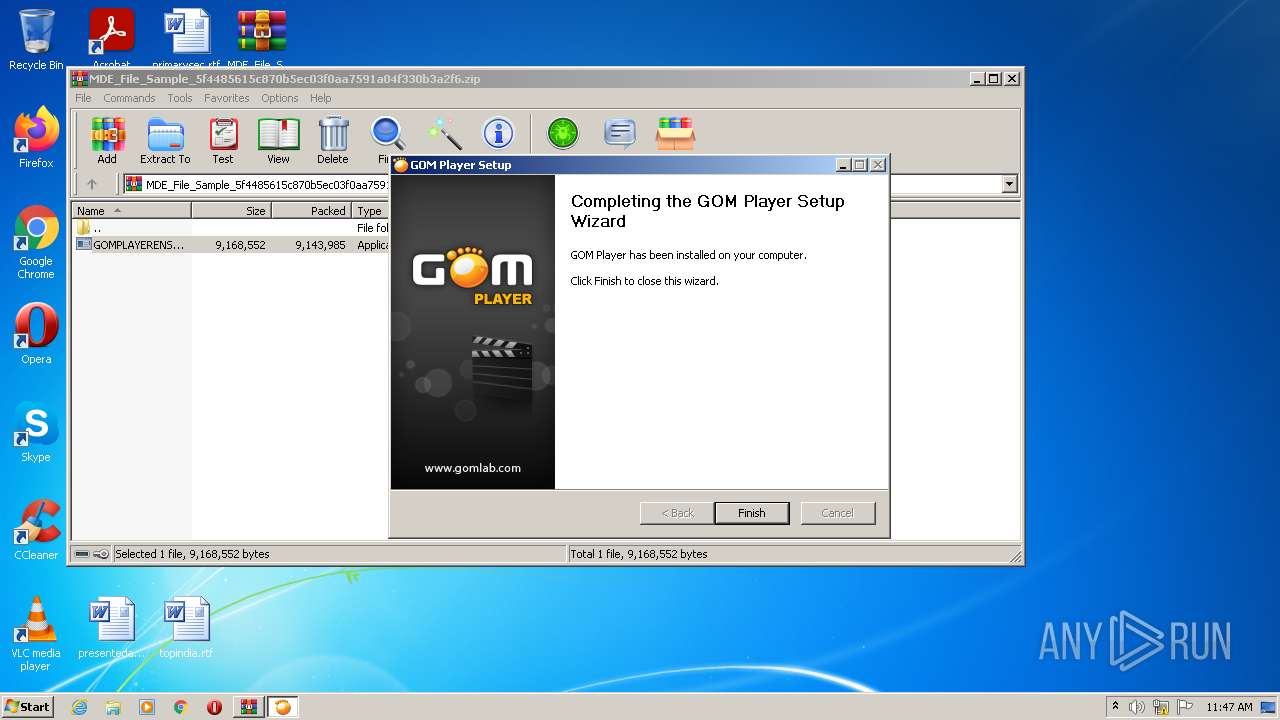This screenshot has width=1280, height=720.
Task: Sort by the Name column header
Action: point(132,211)
